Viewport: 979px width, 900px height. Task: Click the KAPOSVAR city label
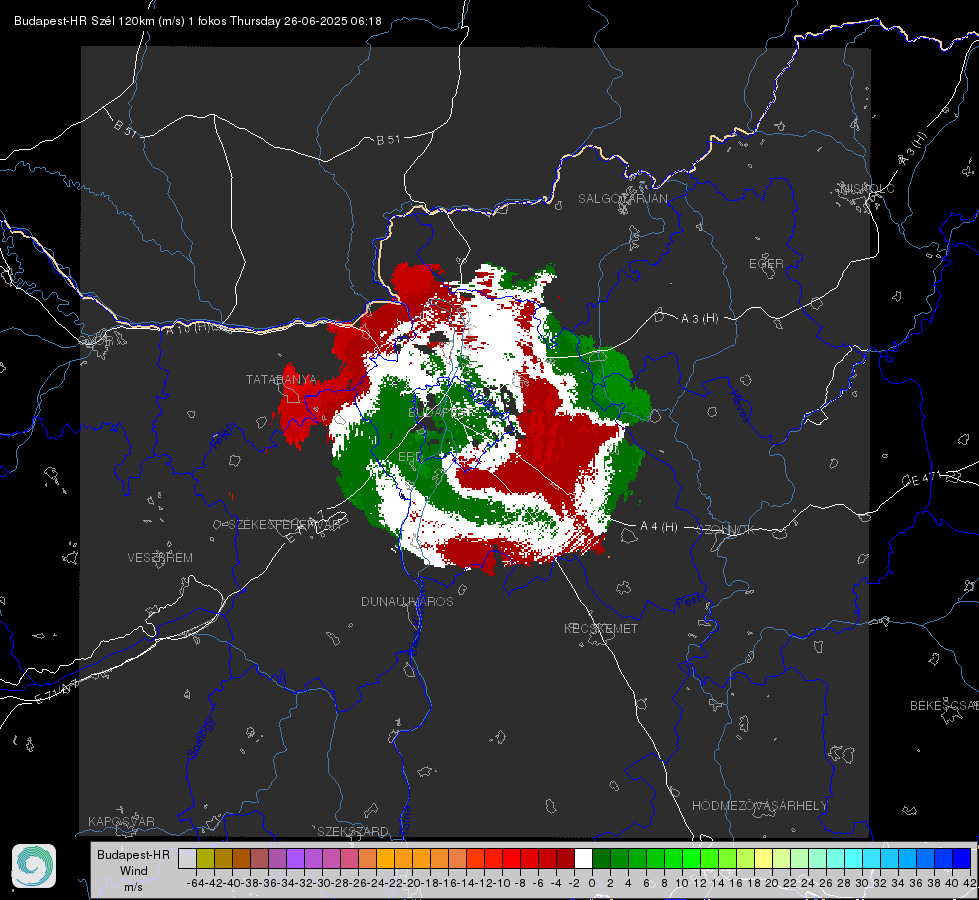(121, 821)
